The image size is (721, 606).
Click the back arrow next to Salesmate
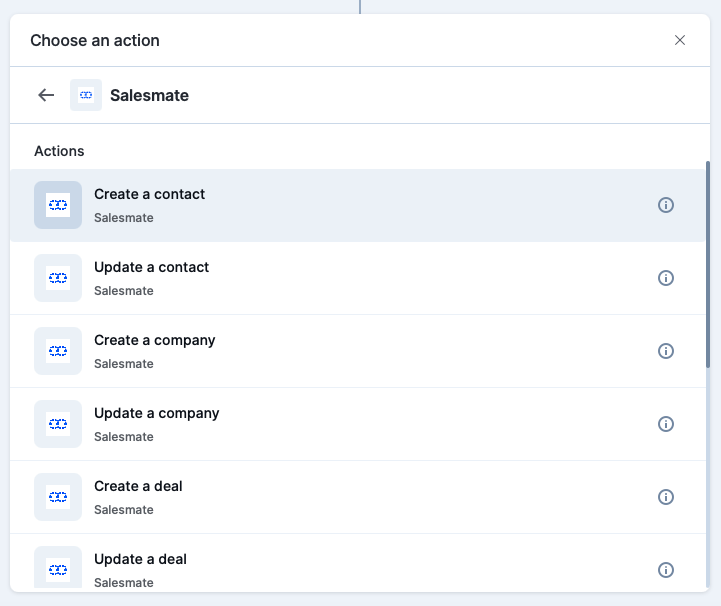[46, 95]
